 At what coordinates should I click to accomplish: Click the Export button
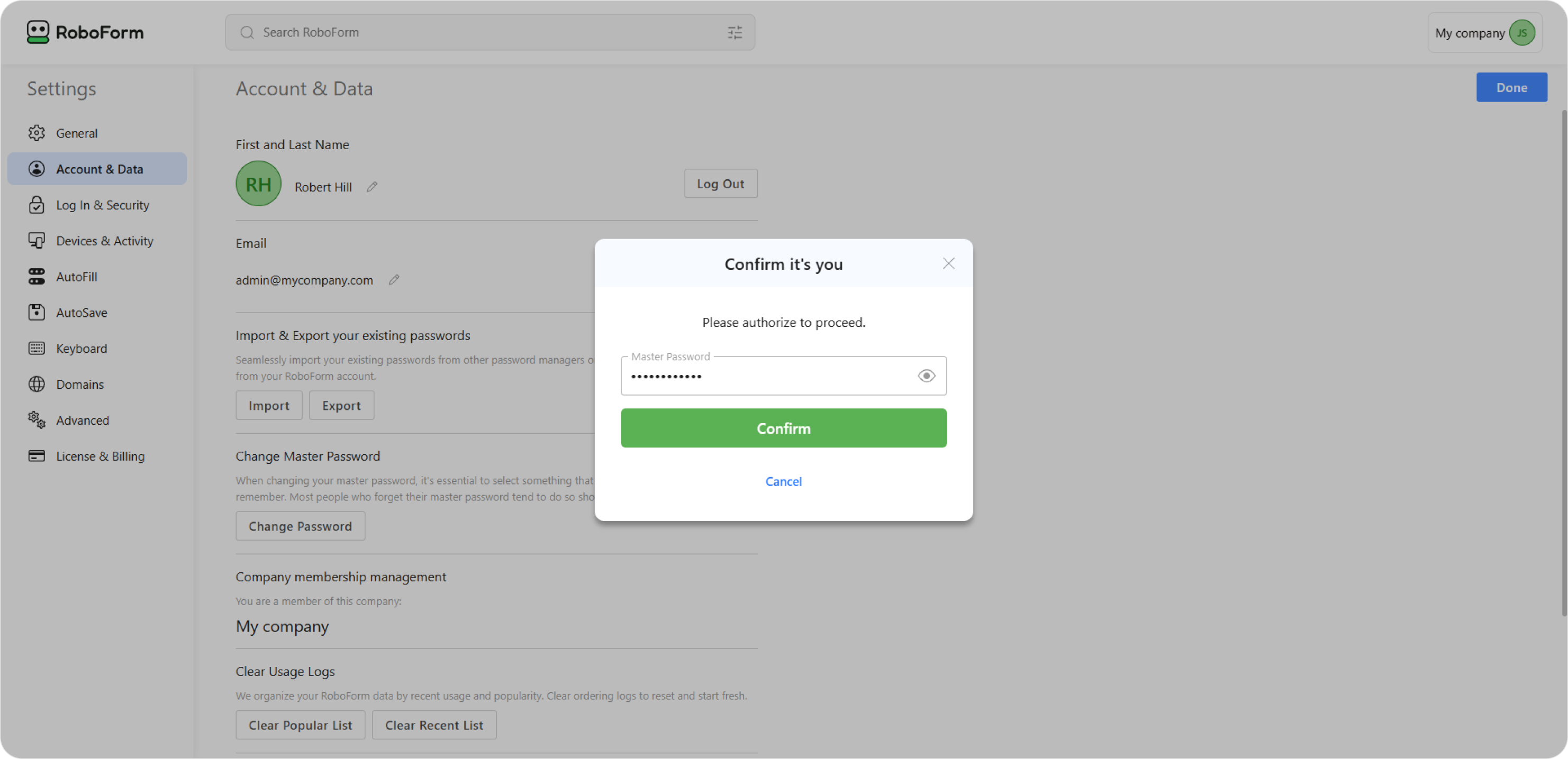pyautogui.click(x=341, y=405)
